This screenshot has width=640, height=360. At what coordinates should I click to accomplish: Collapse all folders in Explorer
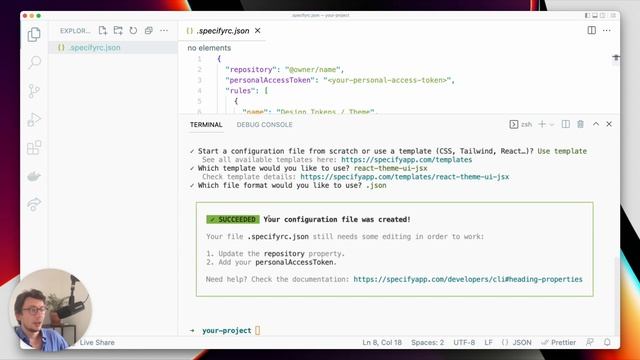[149, 31]
